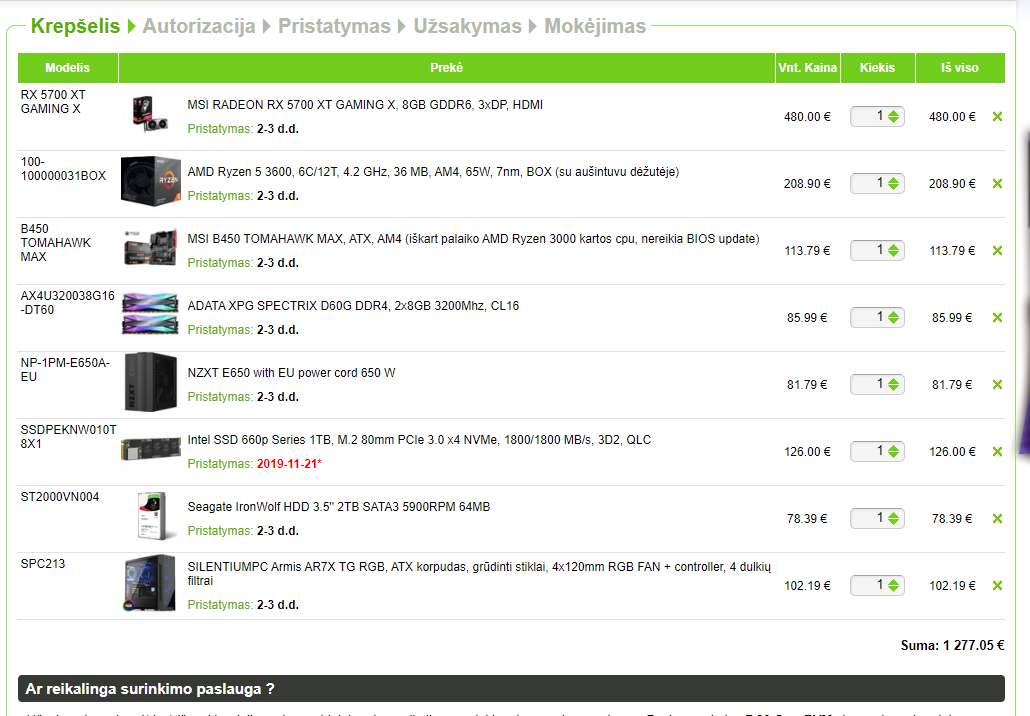Viewport: 1030px width, 716px height.
Task: Open the AMD Ryzen 5 3600 product link
Action: click(433, 172)
